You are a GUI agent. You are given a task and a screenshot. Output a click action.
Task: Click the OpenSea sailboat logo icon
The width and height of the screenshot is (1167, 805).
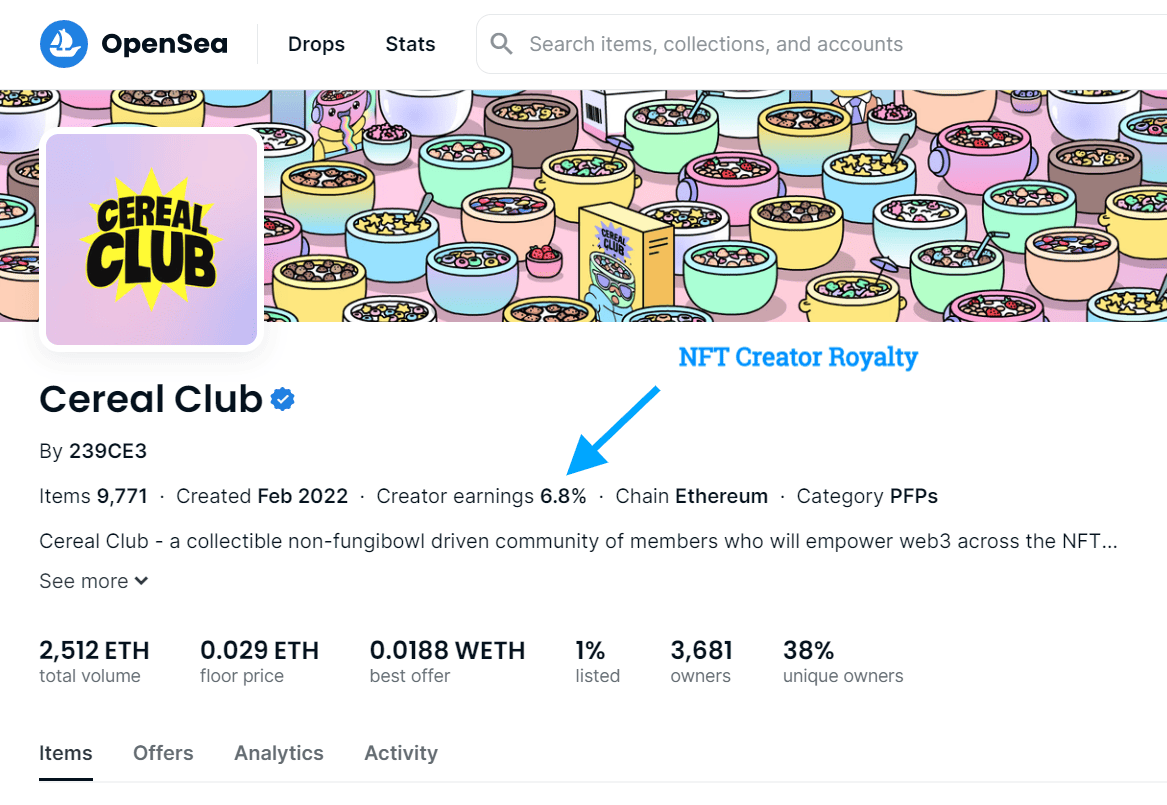[x=64, y=44]
